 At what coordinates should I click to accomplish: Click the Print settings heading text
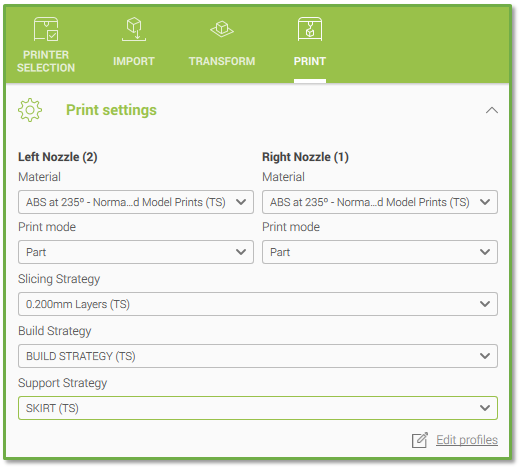pos(111,110)
